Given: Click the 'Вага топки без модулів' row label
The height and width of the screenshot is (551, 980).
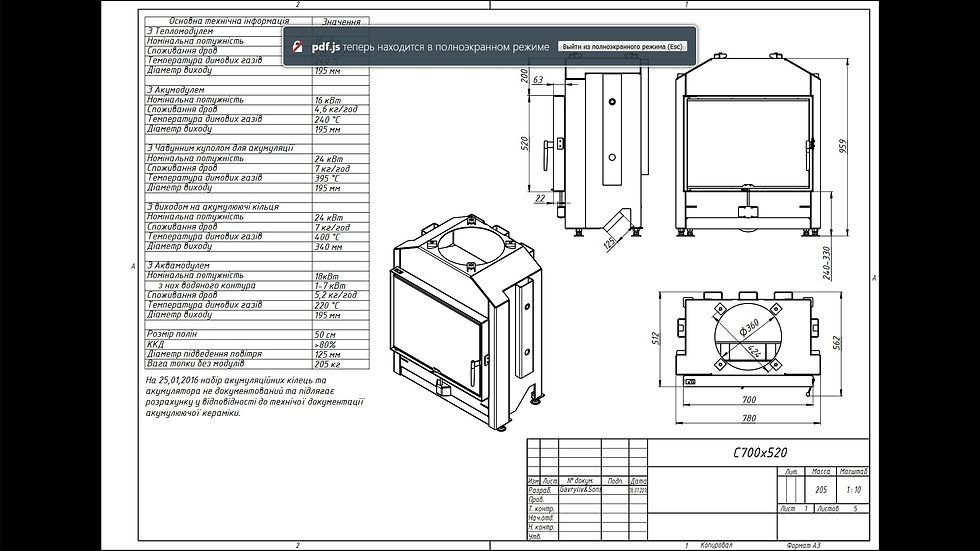Looking at the screenshot, I should [196, 364].
